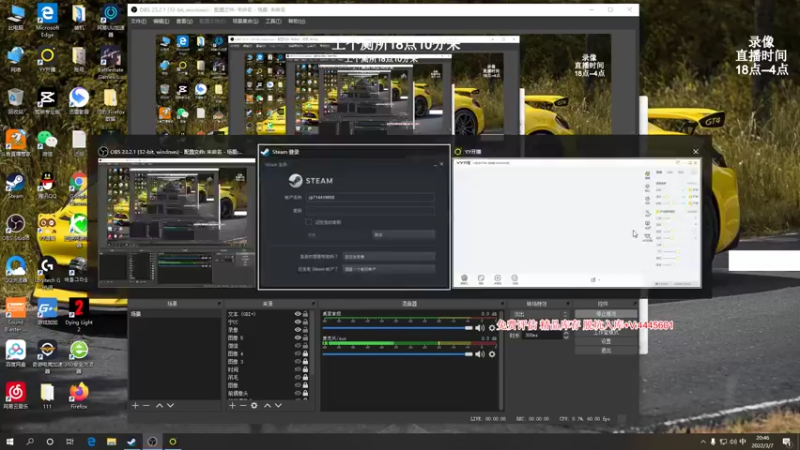Open Dying Light 2 desktop shortcut
Viewport: 800px width, 450px height.
[x=79, y=313]
